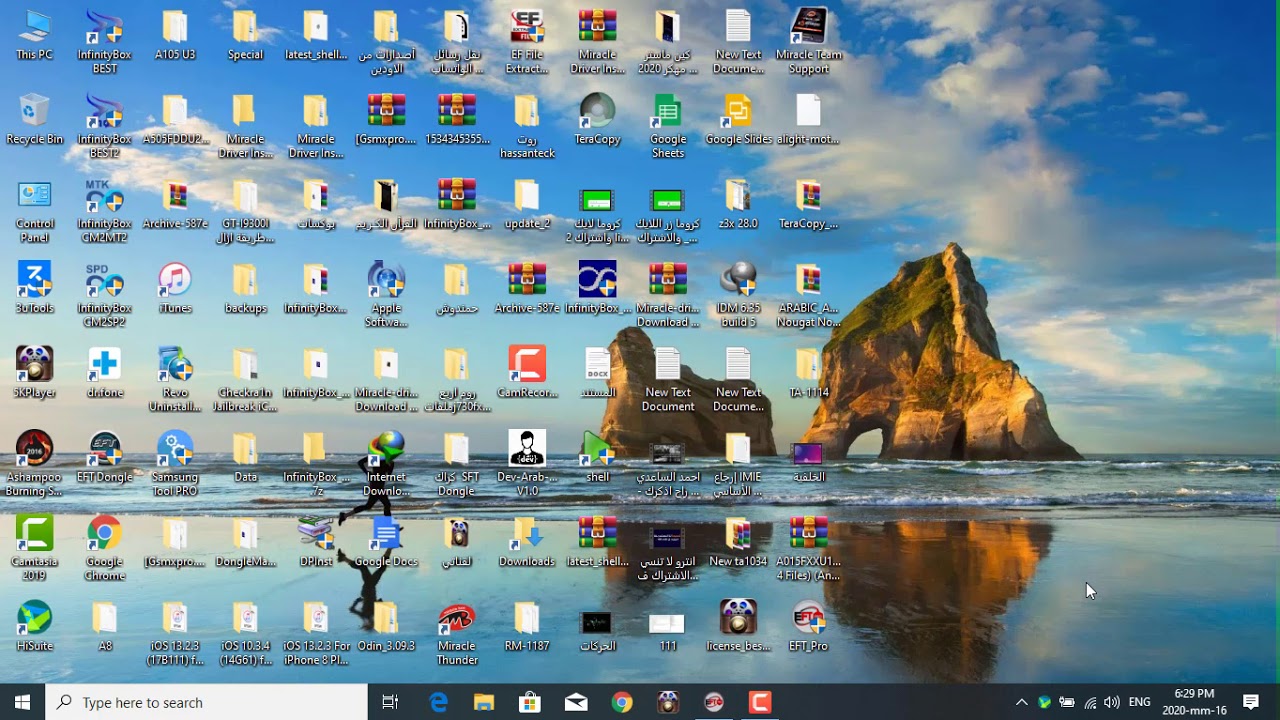Open the Checkra1n Jailbreak folder
The width and height of the screenshot is (1280, 720).
(x=245, y=380)
